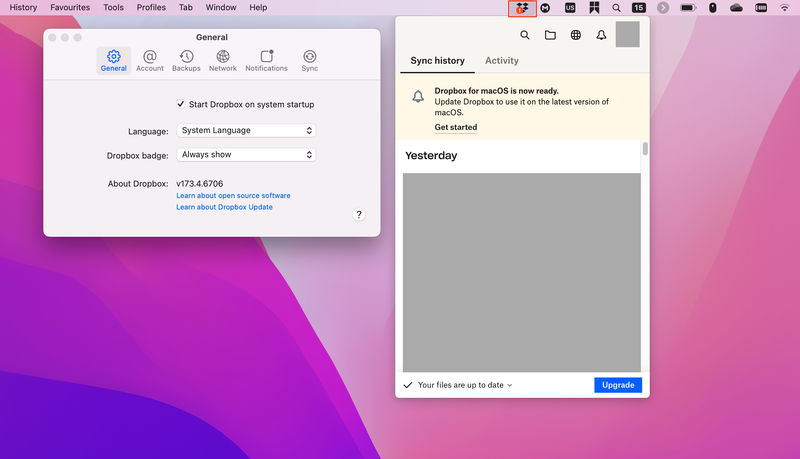The width and height of the screenshot is (800, 459).
Task: Click the Dropbox panel scrollbar
Action: (645, 149)
